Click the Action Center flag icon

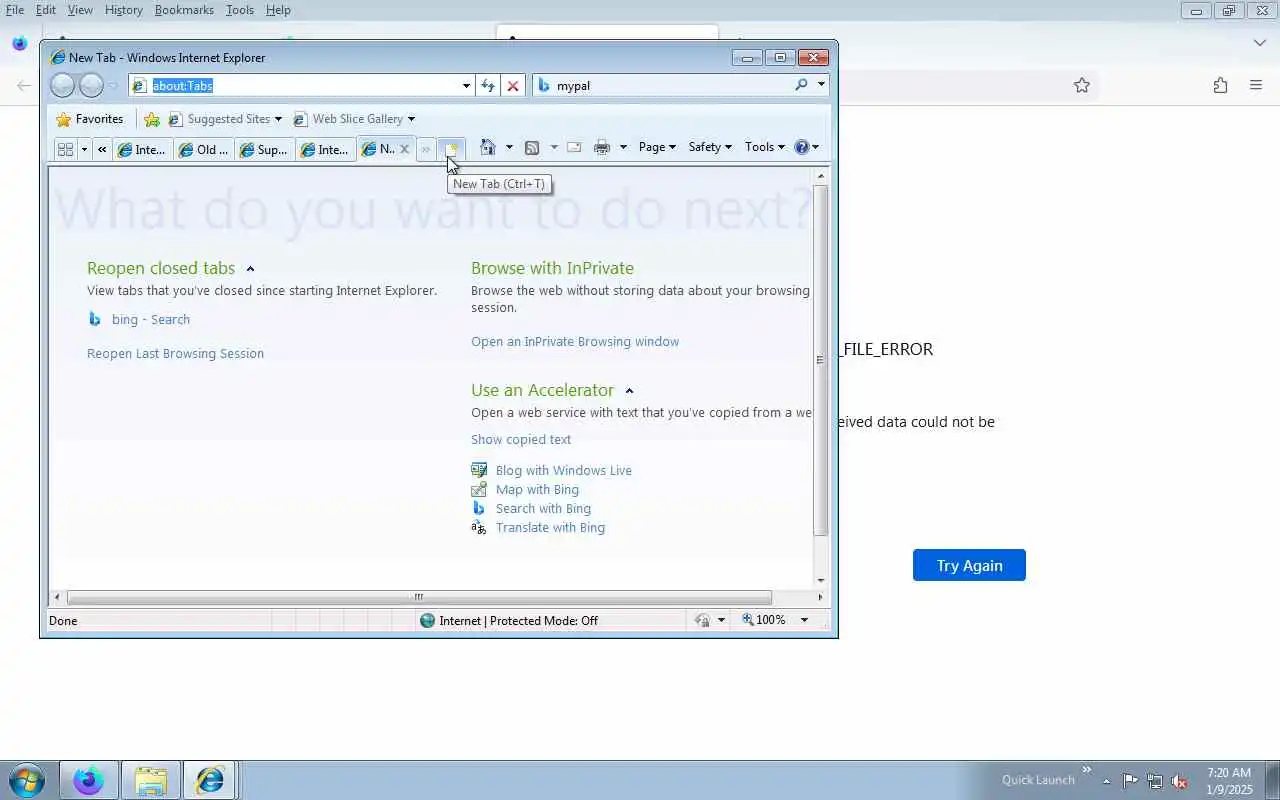click(x=1130, y=781)
